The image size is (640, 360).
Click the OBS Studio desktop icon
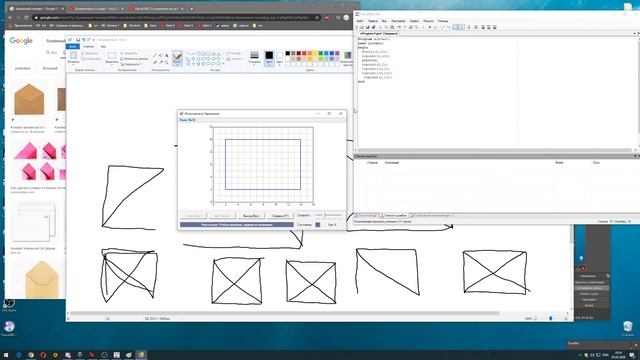[9, 303]
